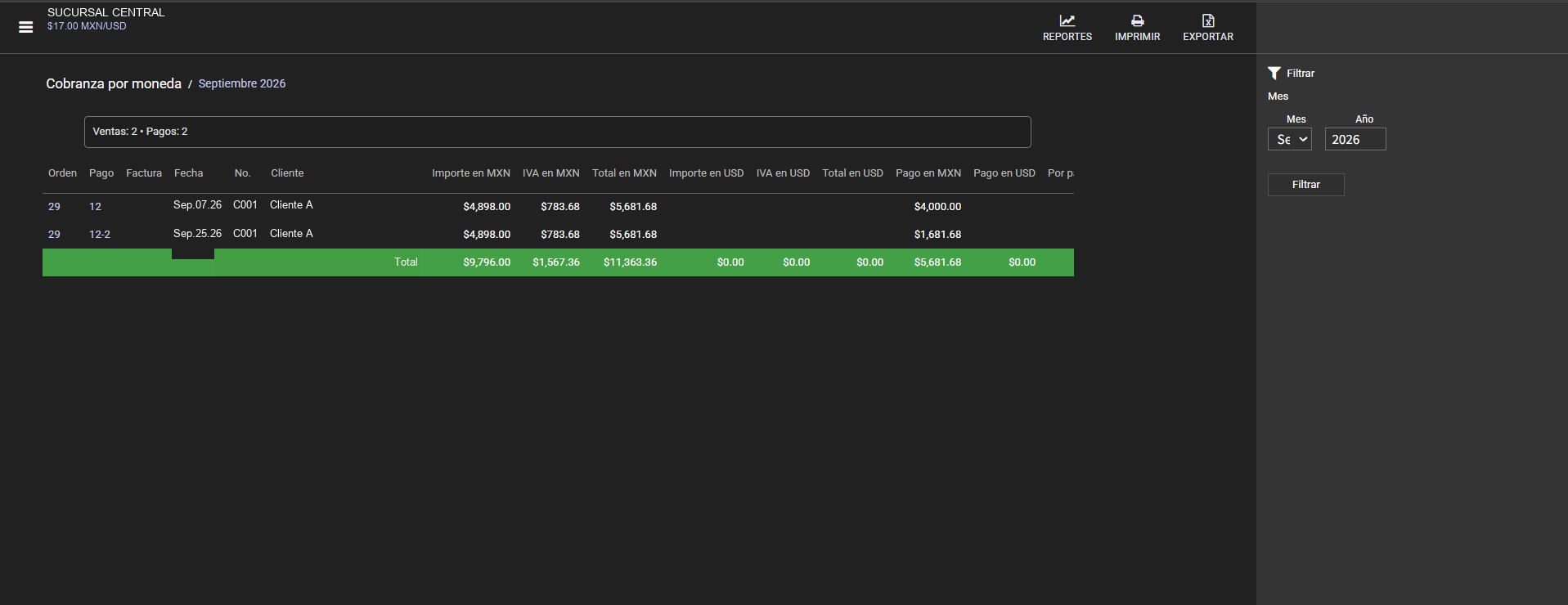The height and width of the screenshot is (605, 1568).
Task: Click the Cliente column header
Action: click(x=287, y=173)
